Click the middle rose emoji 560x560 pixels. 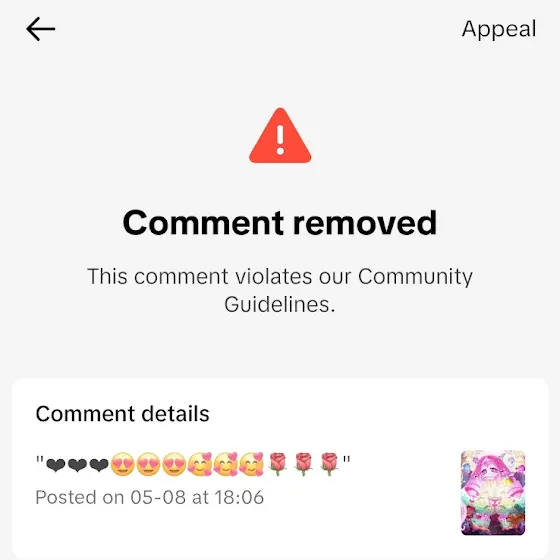[303, 464]
